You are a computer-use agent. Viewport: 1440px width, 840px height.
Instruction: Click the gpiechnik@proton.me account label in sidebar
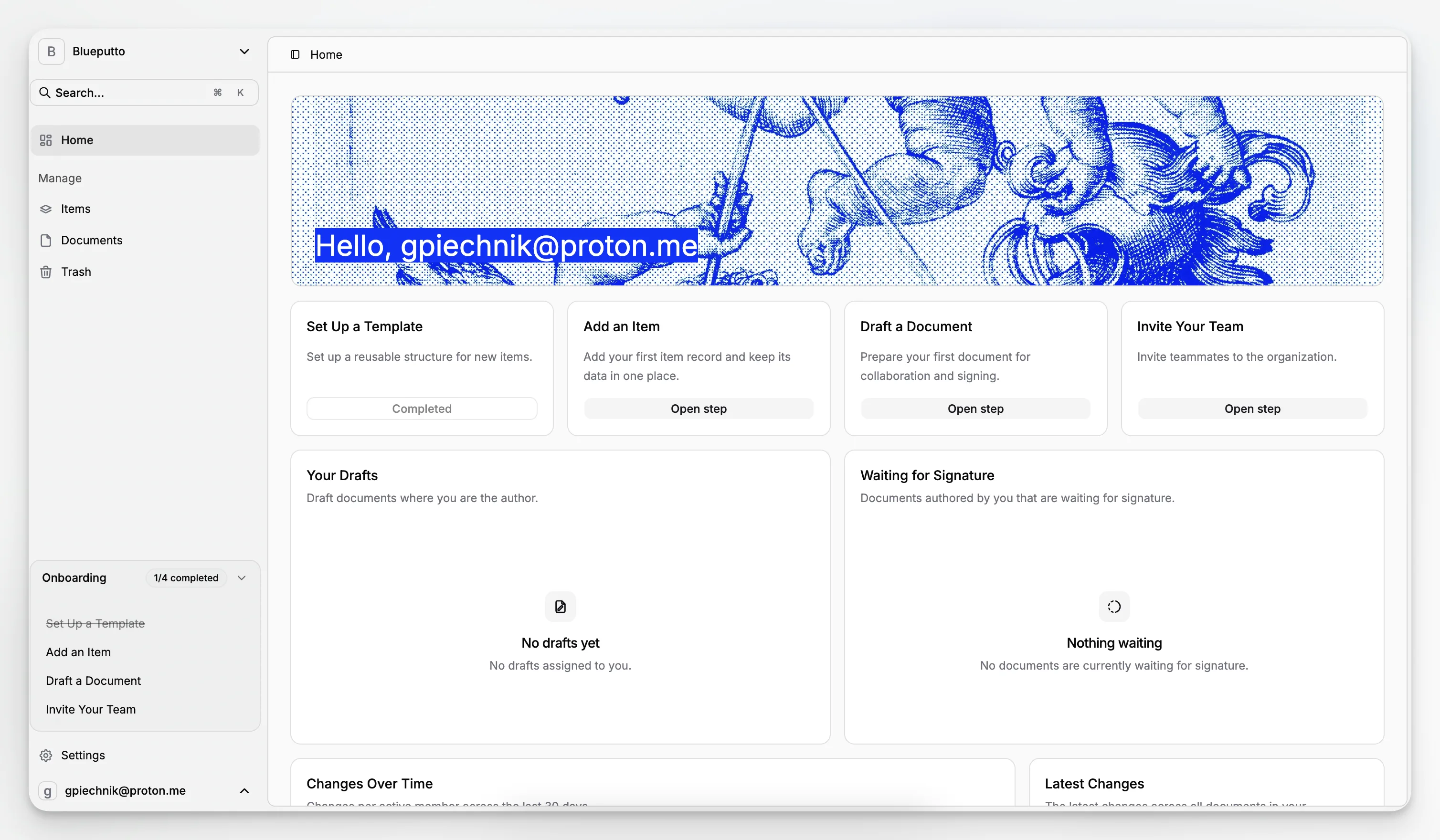tap(125, 791)
